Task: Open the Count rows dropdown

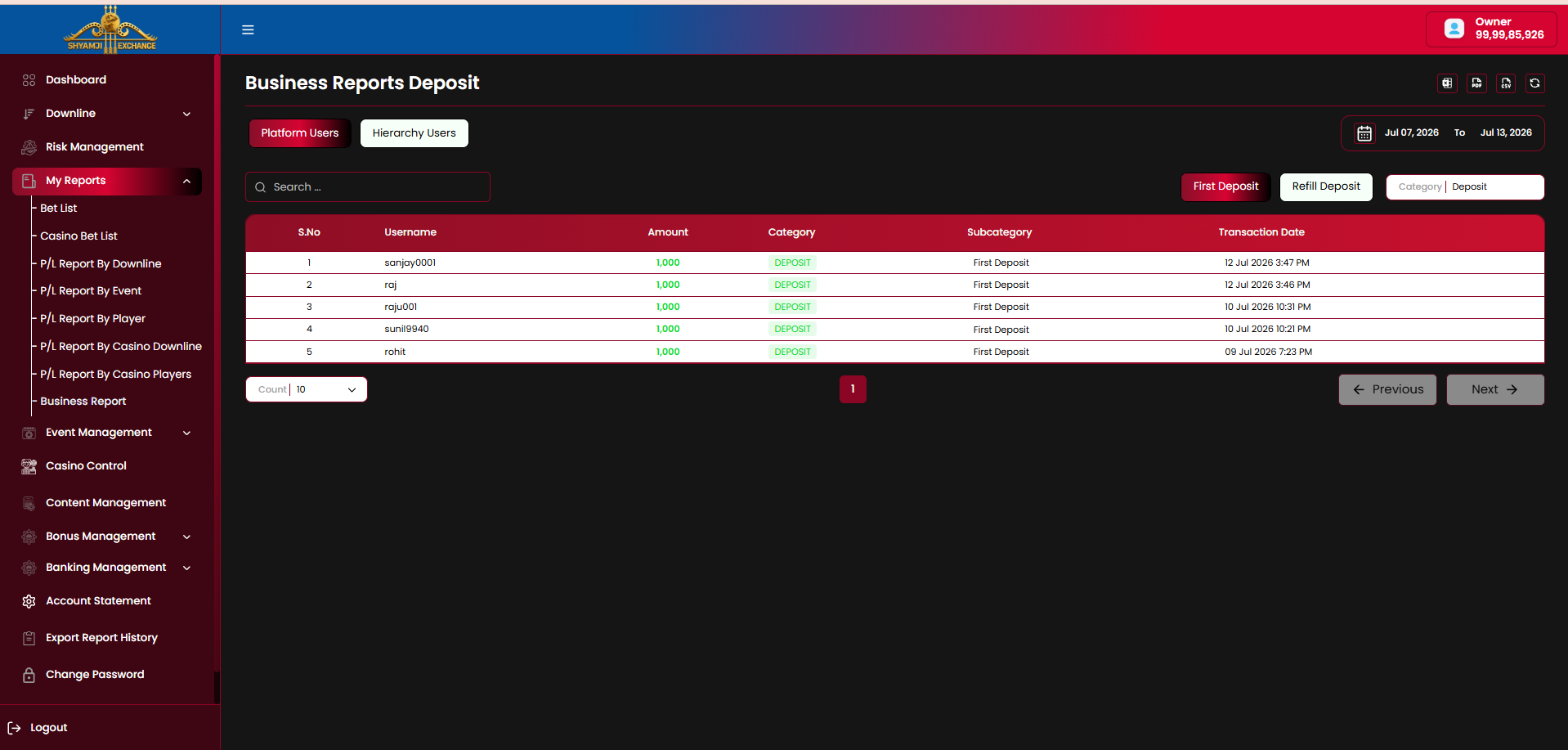Action: tap(307, 389)
